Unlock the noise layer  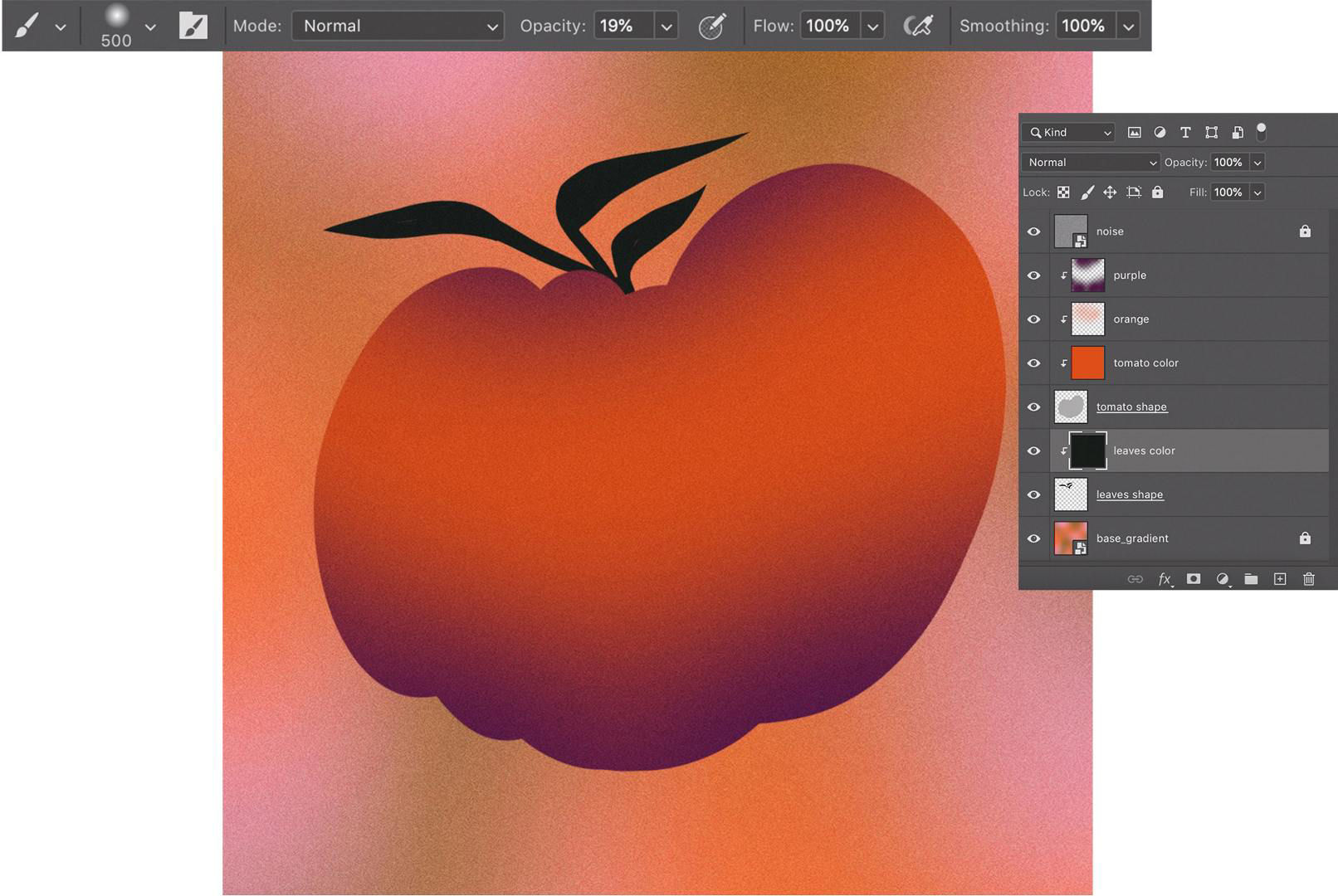1305,231
